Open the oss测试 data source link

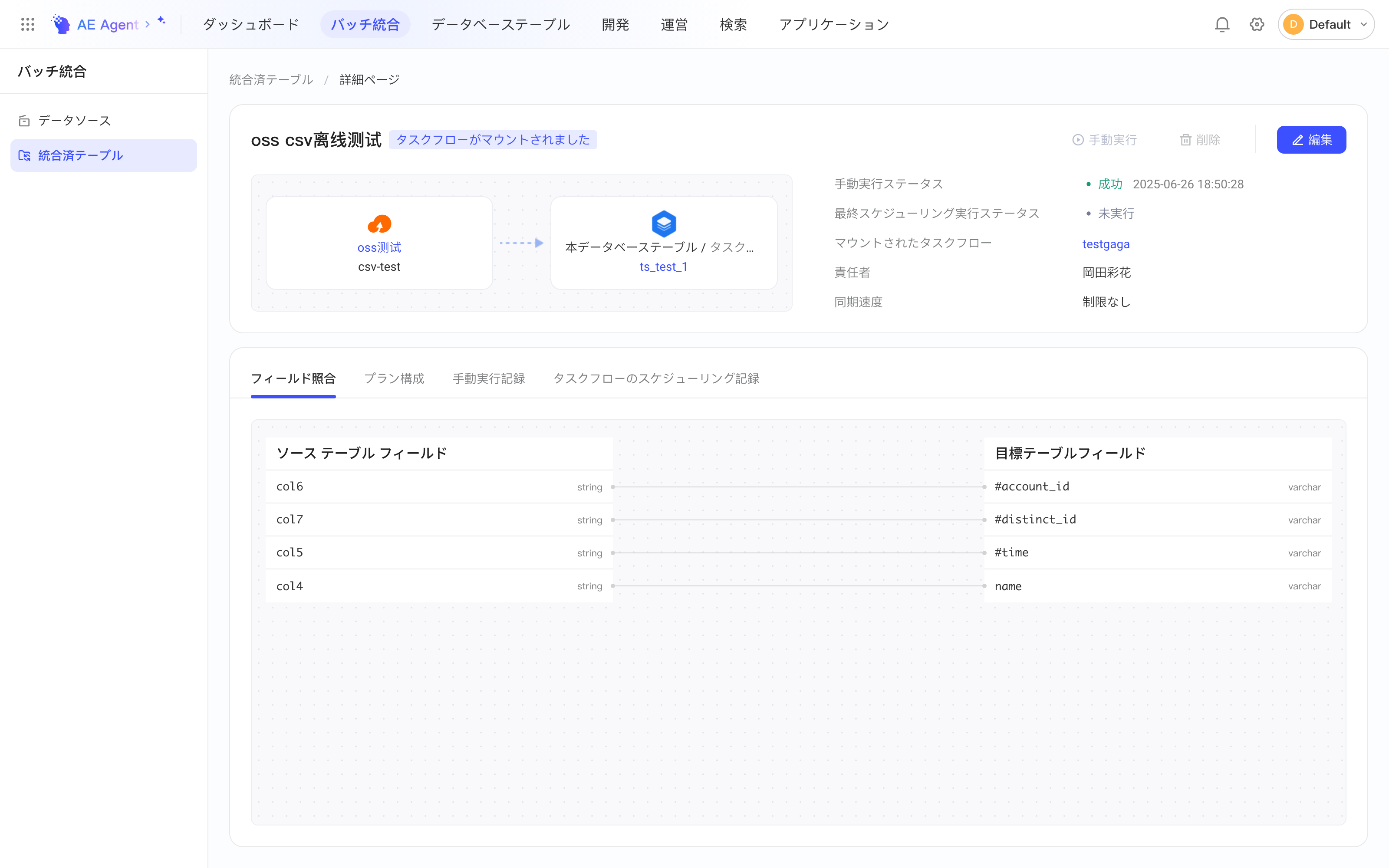[x=379, y=247]
